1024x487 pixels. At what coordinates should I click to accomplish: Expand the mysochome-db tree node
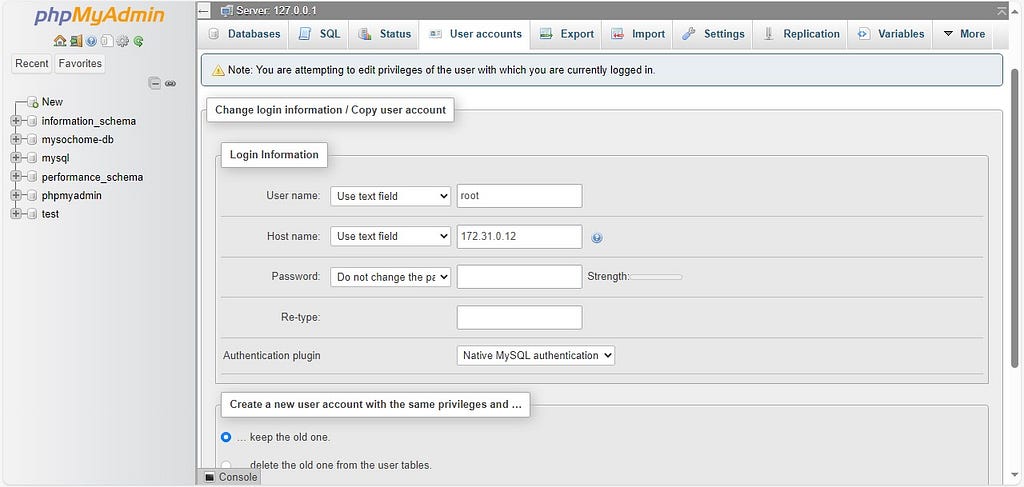[16, 140]
